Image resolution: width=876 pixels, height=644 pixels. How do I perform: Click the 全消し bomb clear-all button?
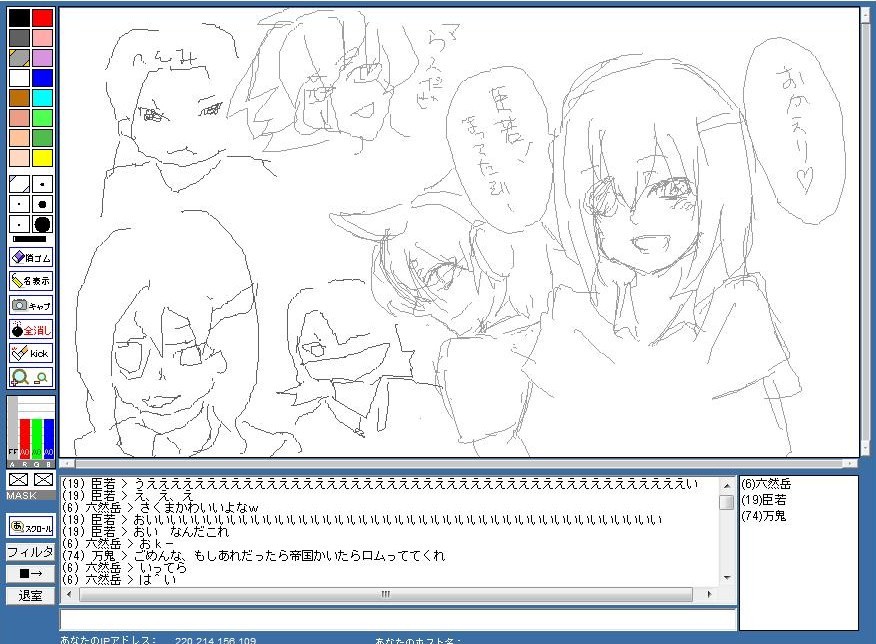point(31,330)
